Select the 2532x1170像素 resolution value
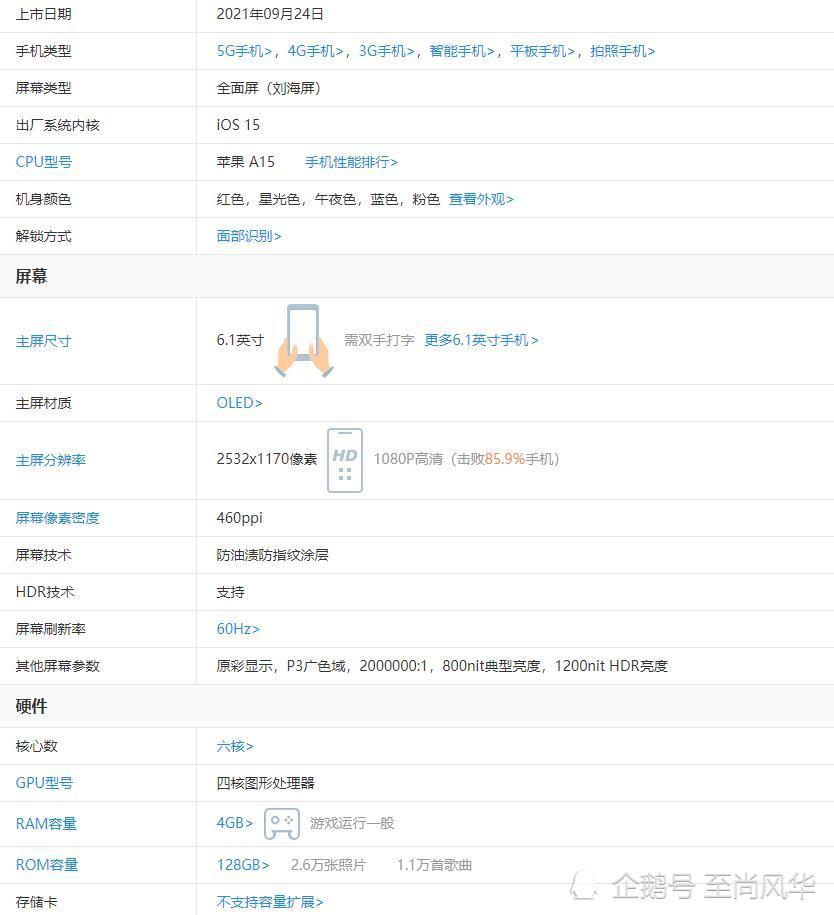 (267, 459)
